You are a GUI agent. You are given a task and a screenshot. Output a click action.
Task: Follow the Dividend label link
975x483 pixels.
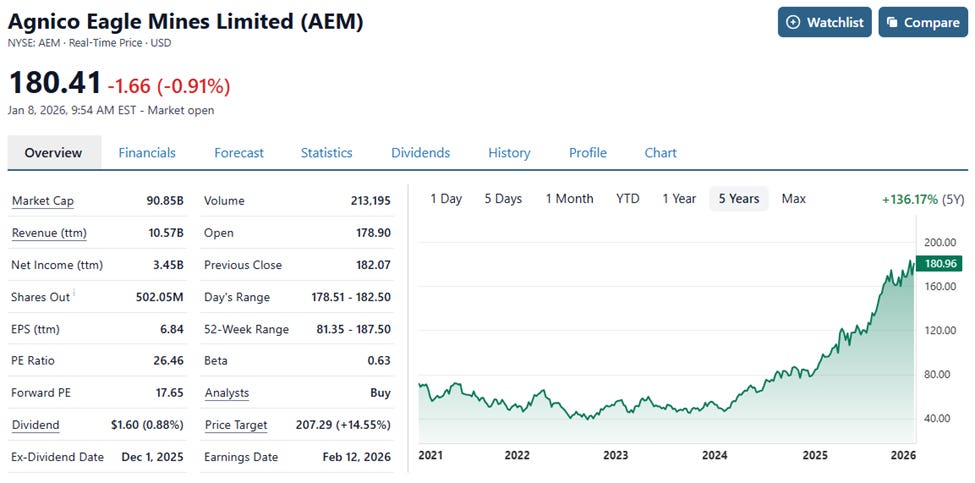coord(35,425)
